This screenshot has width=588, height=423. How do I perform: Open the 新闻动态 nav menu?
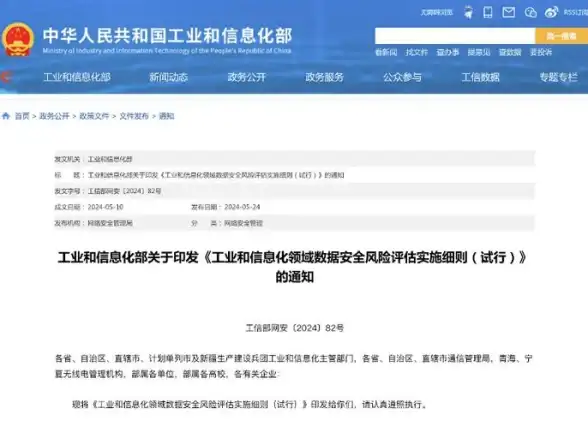click(x=168, y=77)
